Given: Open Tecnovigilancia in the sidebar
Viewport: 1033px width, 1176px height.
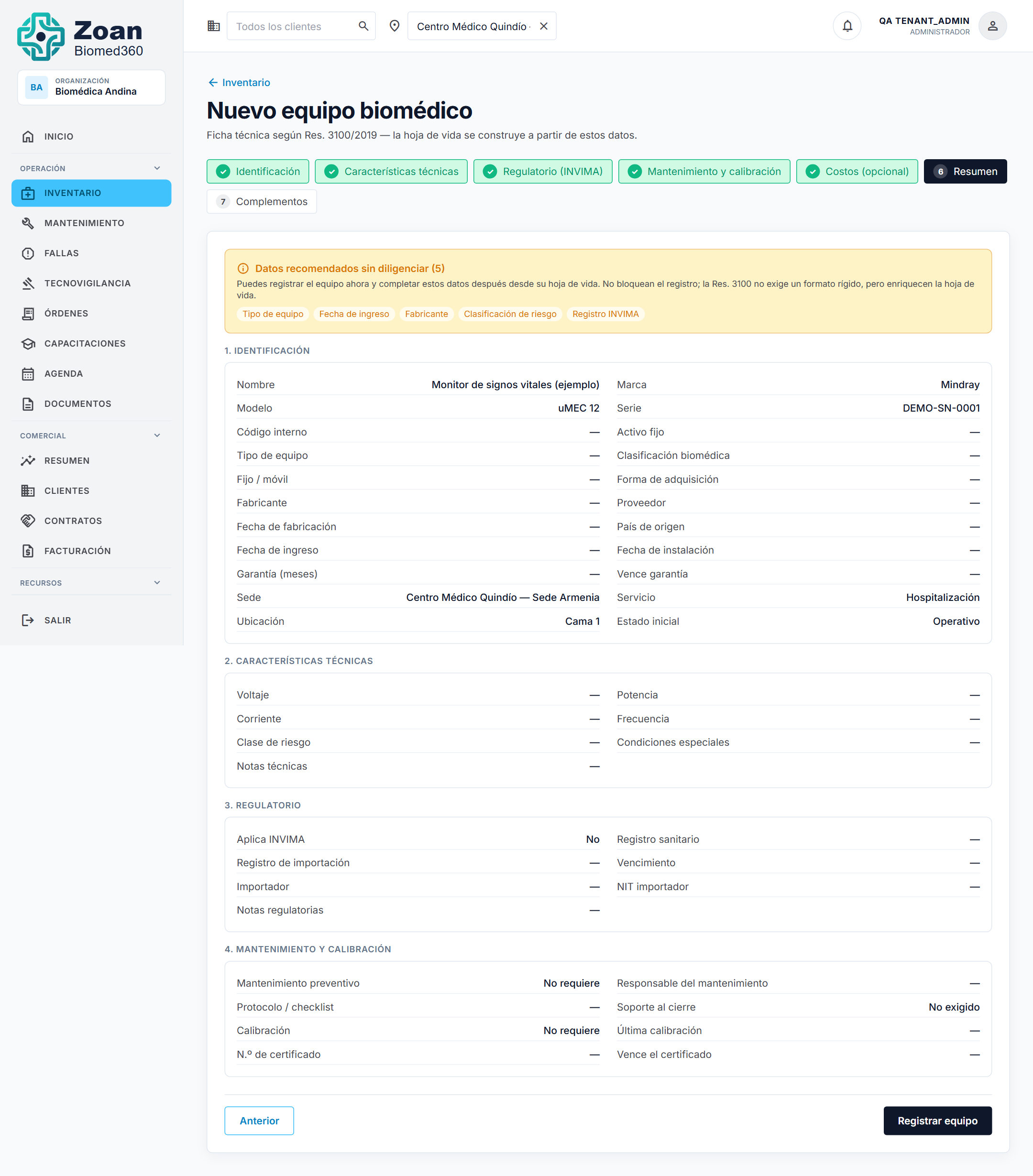Looking at the screenshot, I should [x=91, y=283].
